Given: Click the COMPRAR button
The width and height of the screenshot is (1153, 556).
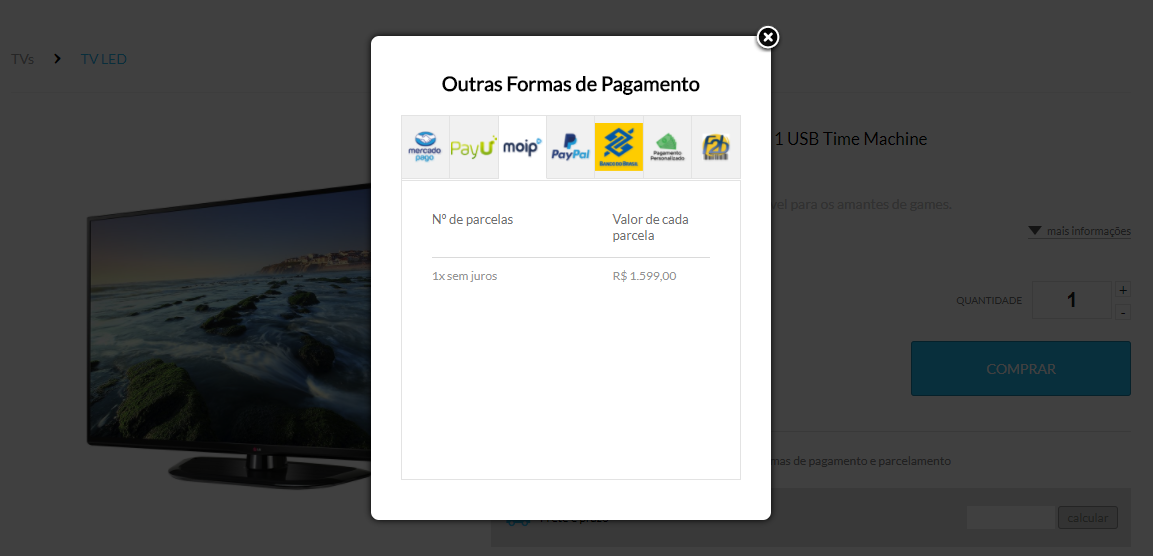Looking at the screenshot, I should [x=1021, y=368].
